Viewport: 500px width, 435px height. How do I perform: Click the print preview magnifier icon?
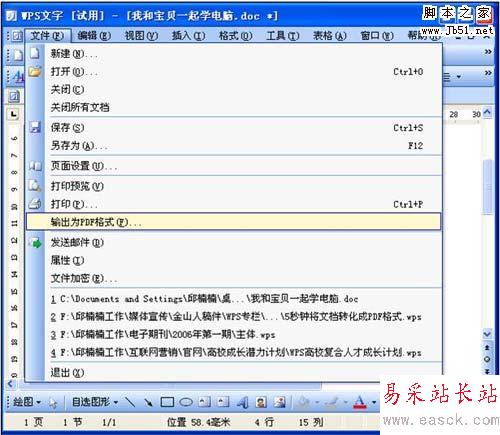click(35, 186)
